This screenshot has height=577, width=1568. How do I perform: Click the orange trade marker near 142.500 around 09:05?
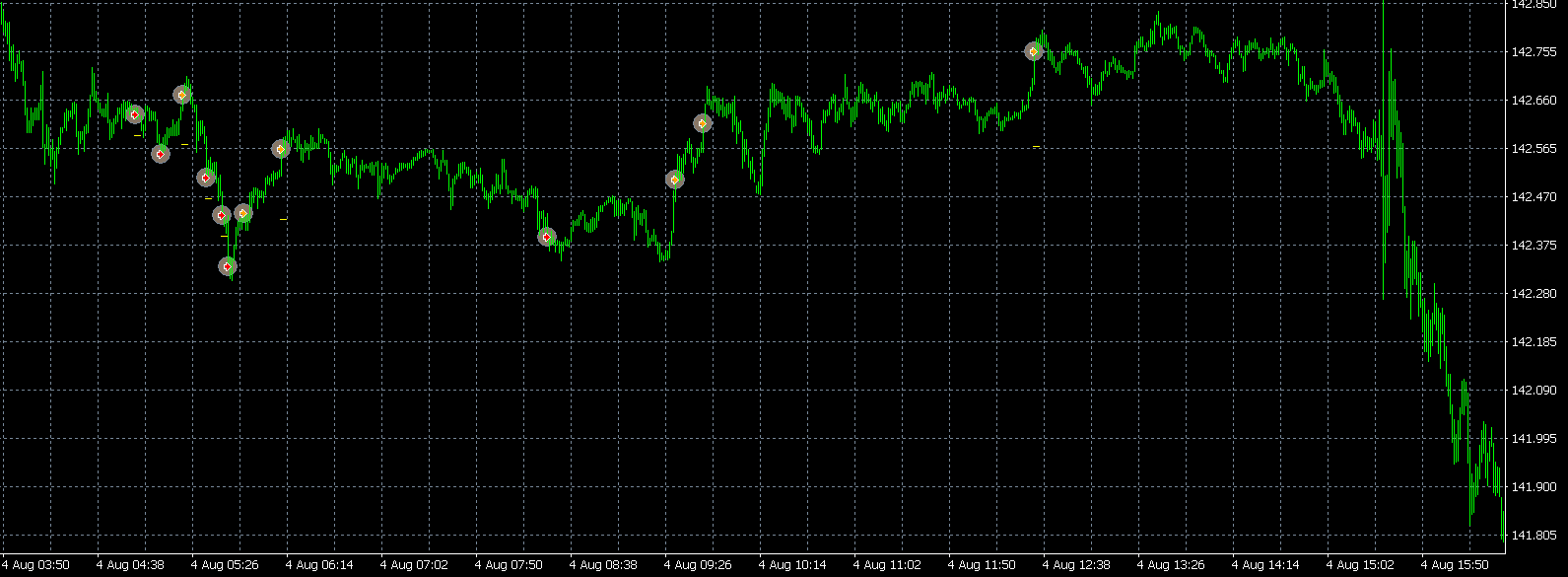click(x=675, y=180)
